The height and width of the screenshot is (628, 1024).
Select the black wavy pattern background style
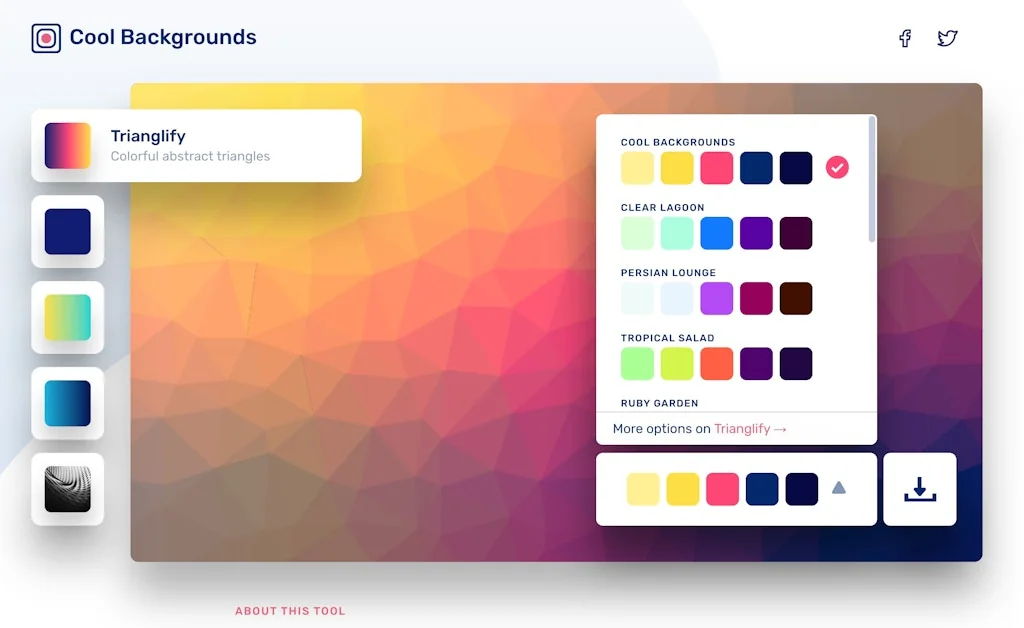click(67, 489)
